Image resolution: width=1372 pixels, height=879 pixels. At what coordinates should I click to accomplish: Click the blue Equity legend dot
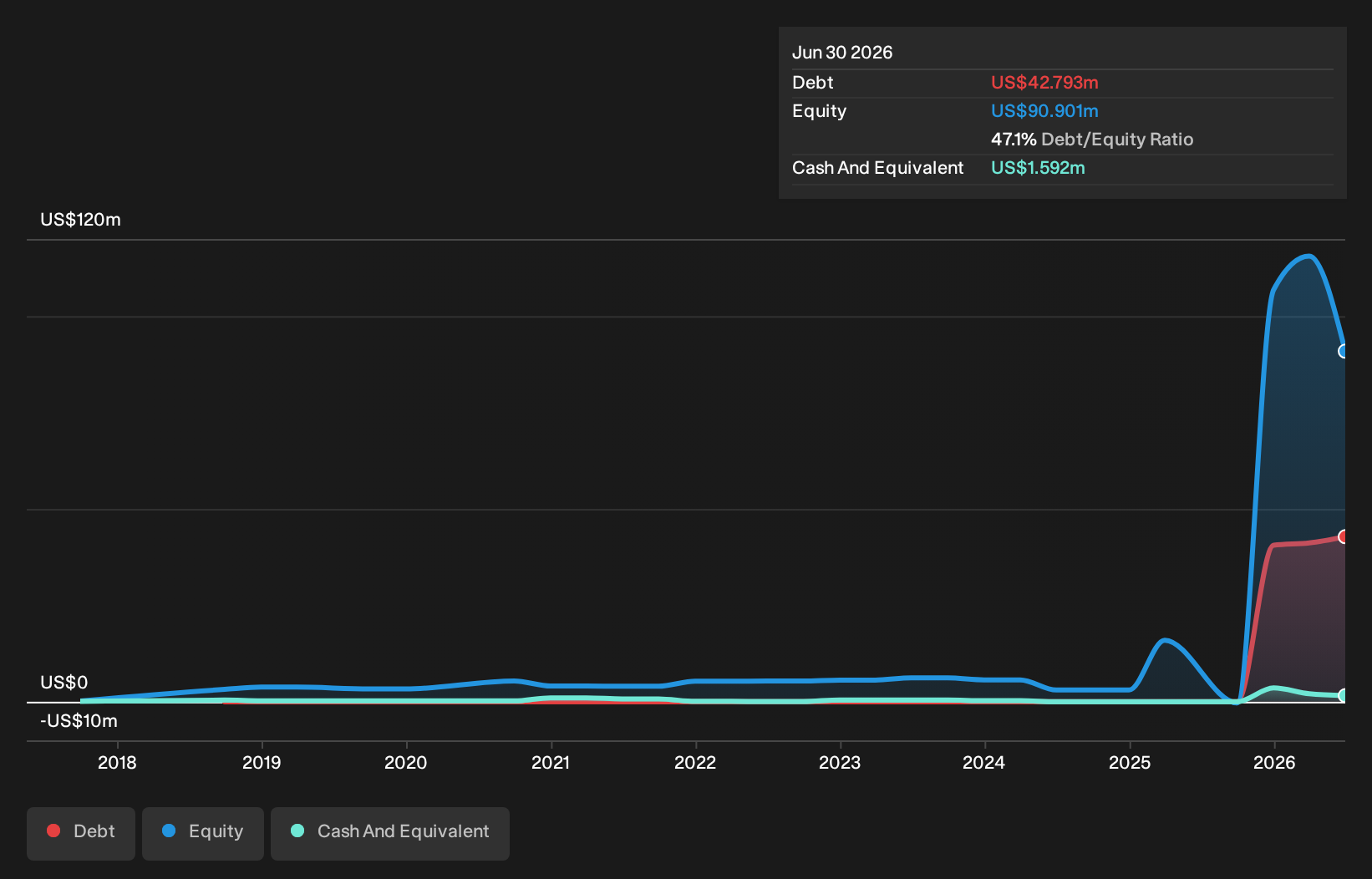tap(169, 831)
